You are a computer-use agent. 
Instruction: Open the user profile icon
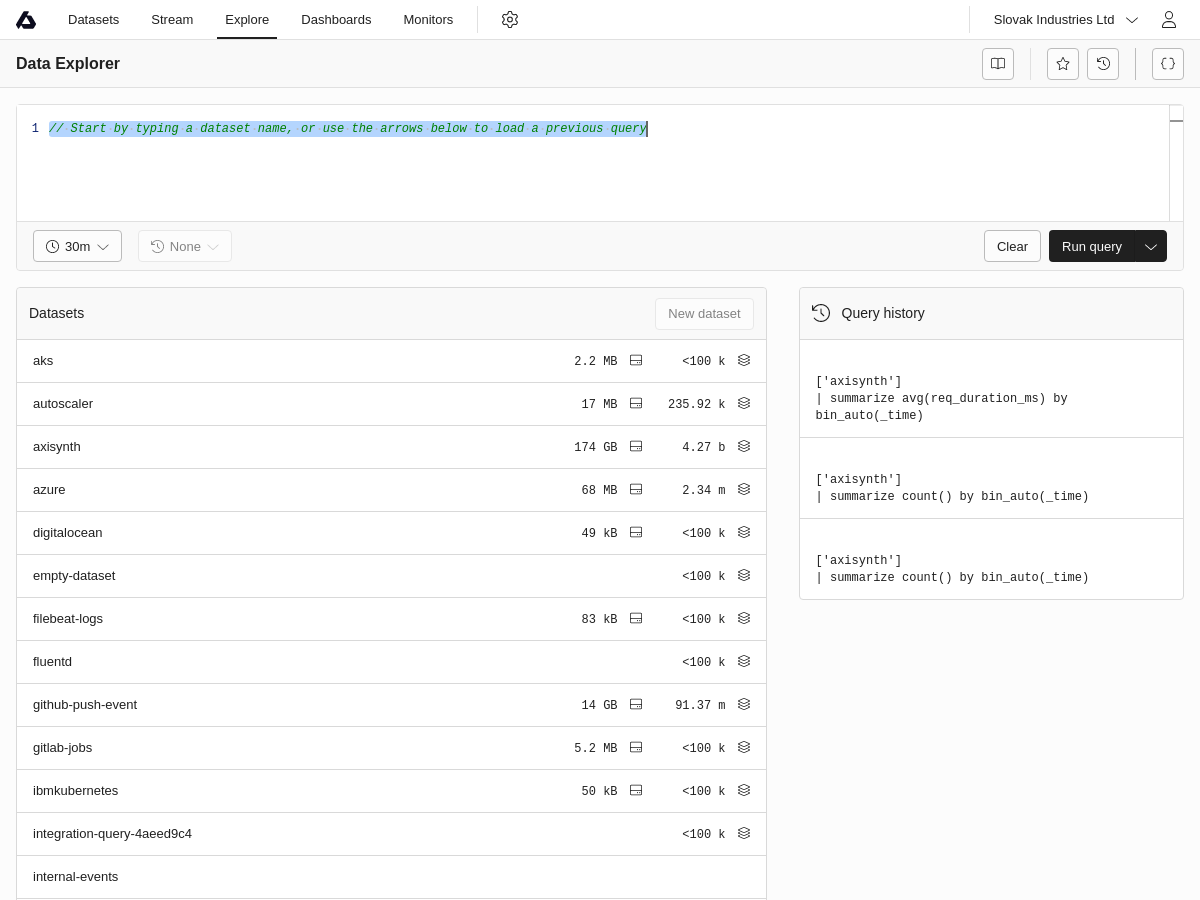[1168, 20]
